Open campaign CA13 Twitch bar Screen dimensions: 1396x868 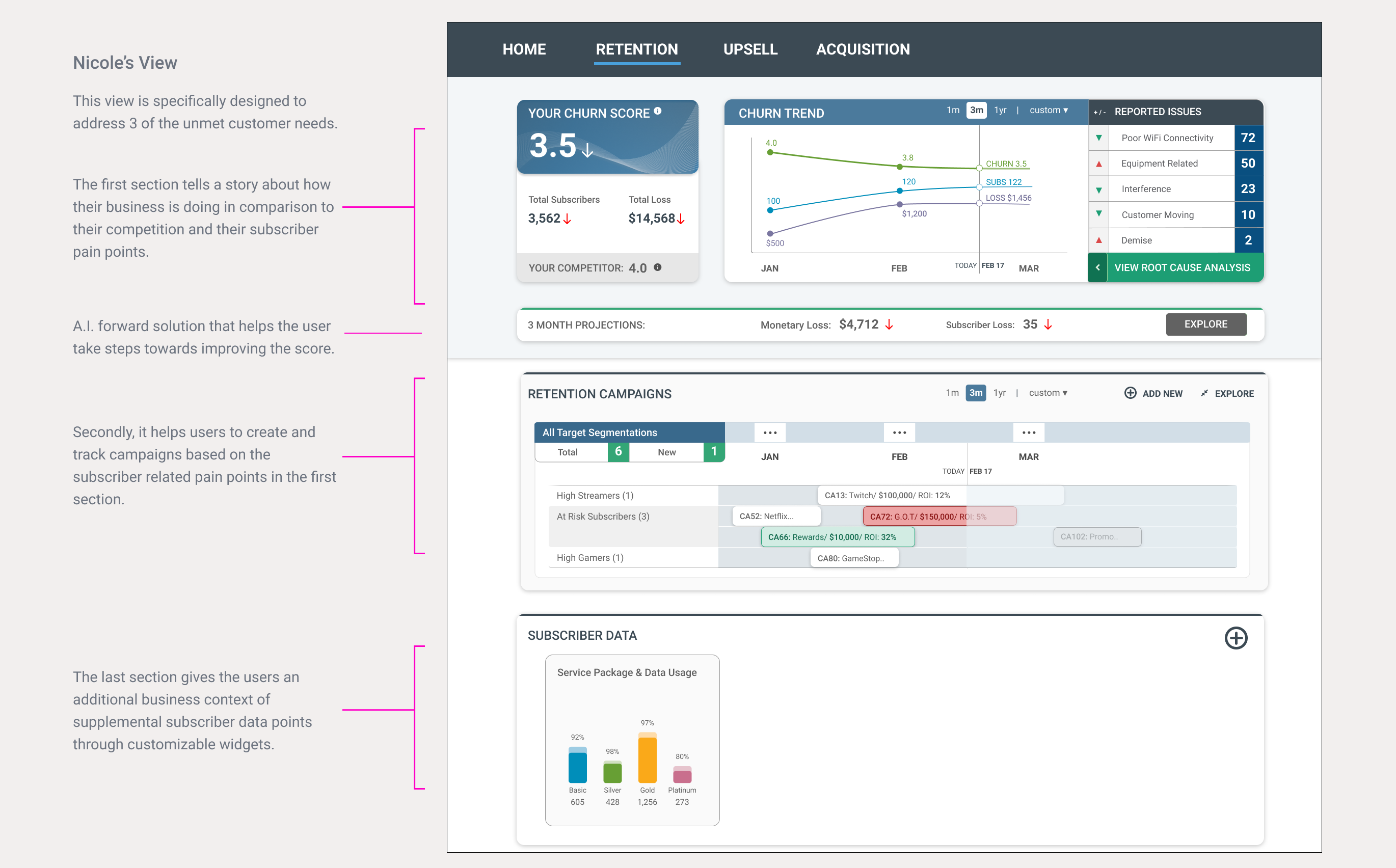pos(940,496)
